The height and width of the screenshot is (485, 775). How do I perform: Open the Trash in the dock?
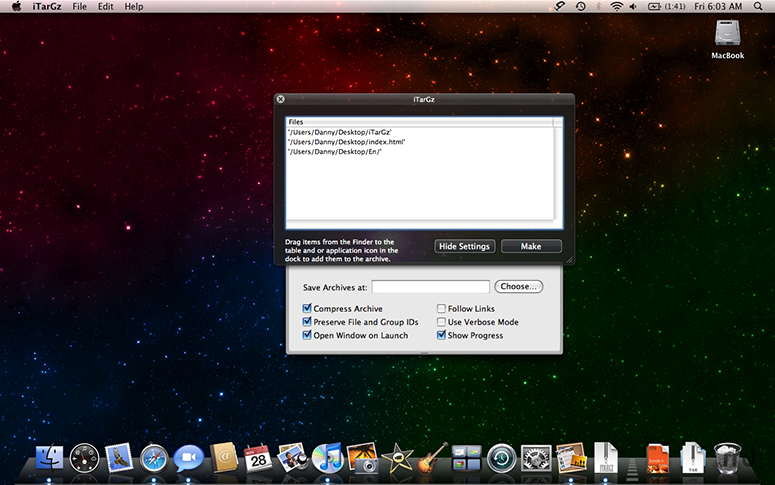[727, 458]
